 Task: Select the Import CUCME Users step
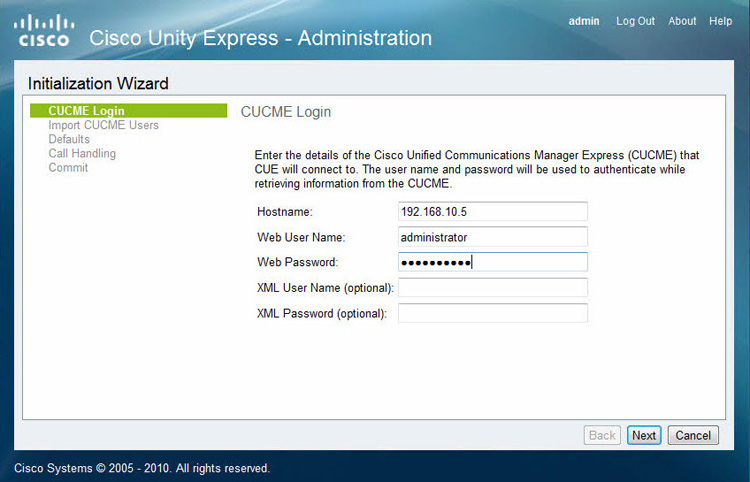click(103, 125)
